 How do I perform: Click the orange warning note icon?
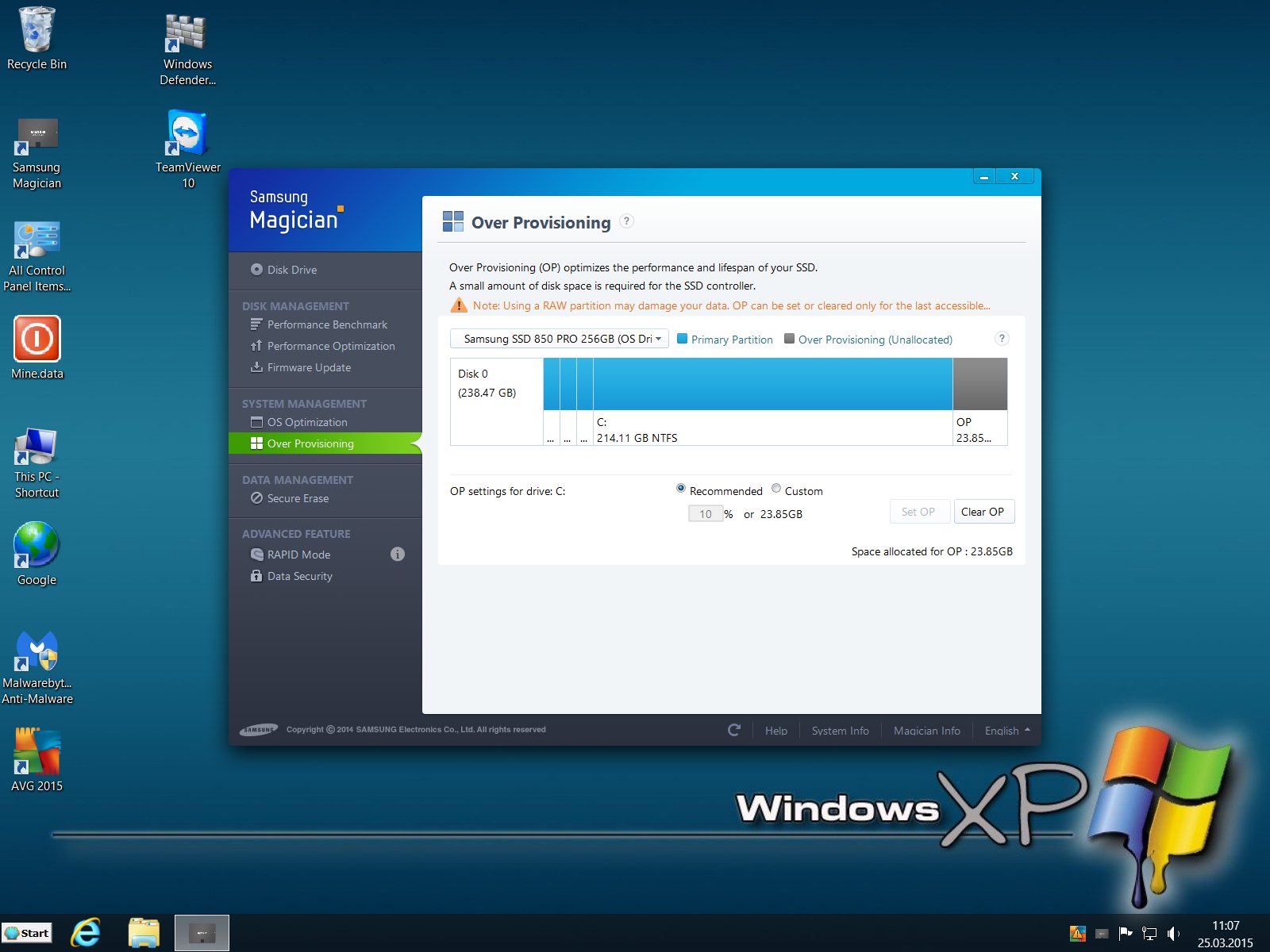coord(459,305)
